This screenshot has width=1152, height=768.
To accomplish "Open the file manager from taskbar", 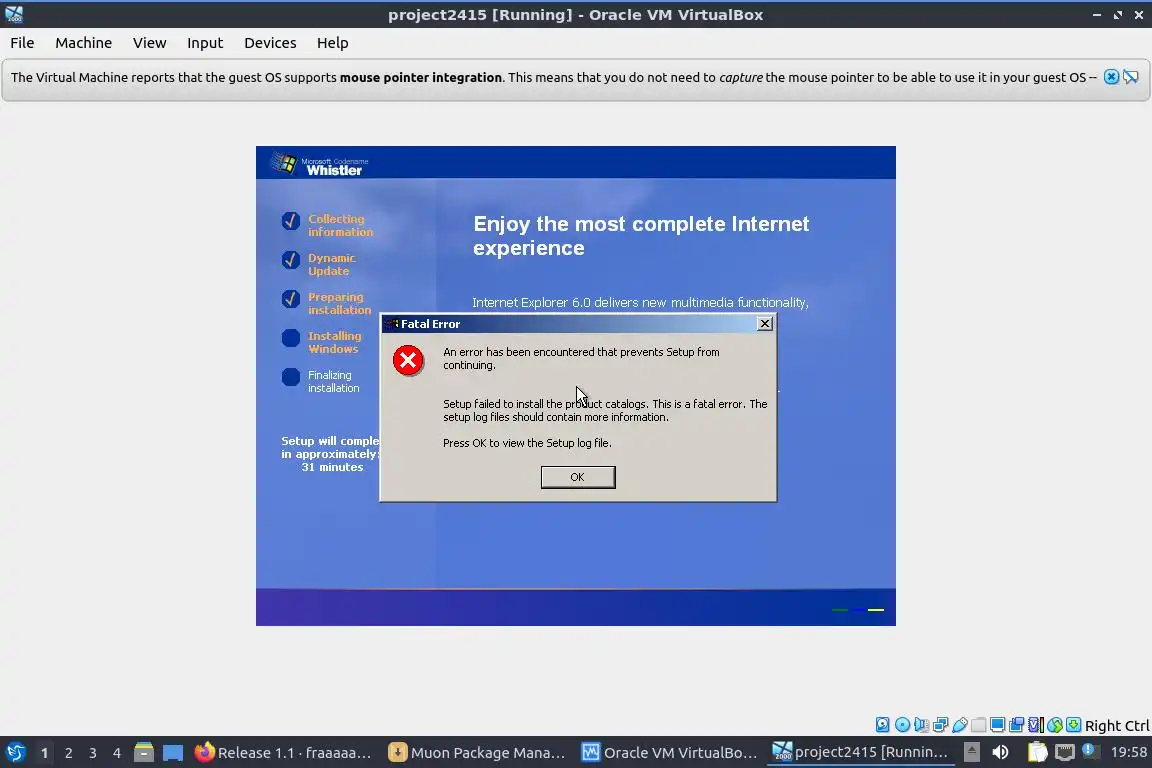I will coord(144,752).
